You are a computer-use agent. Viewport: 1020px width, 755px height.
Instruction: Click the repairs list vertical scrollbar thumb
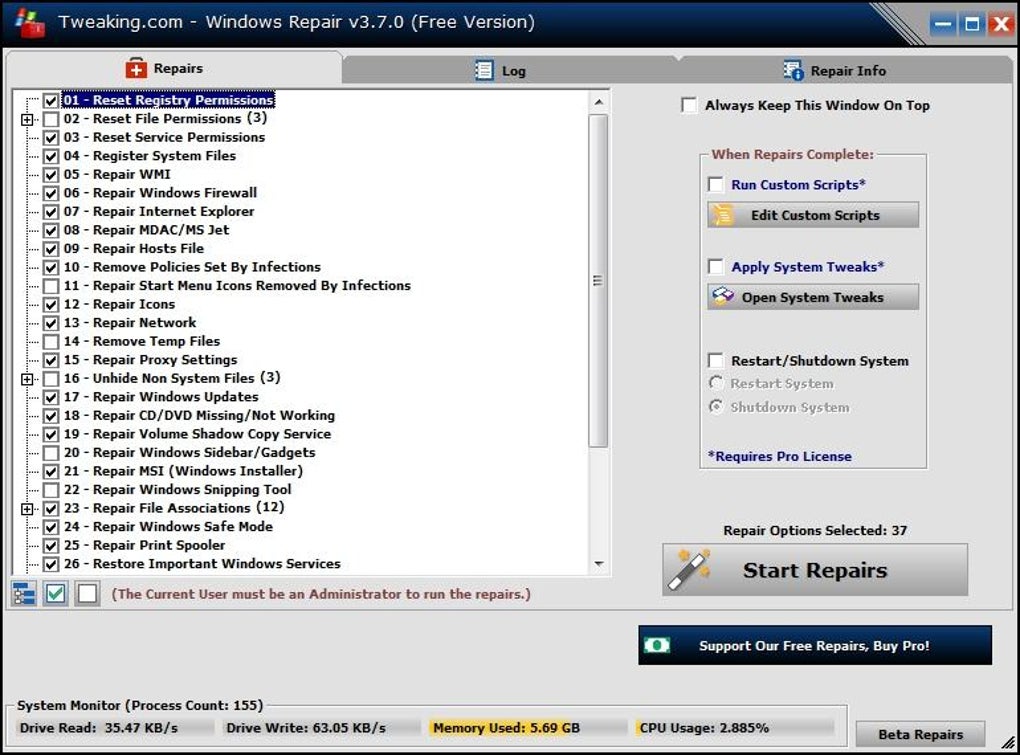tap(598, 280)
